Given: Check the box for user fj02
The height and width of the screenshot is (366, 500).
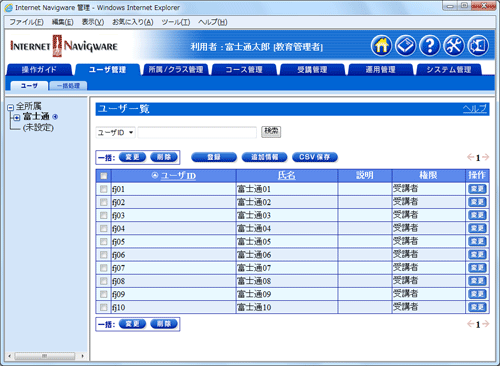Looking at the screenshot, I should (104, 202).
